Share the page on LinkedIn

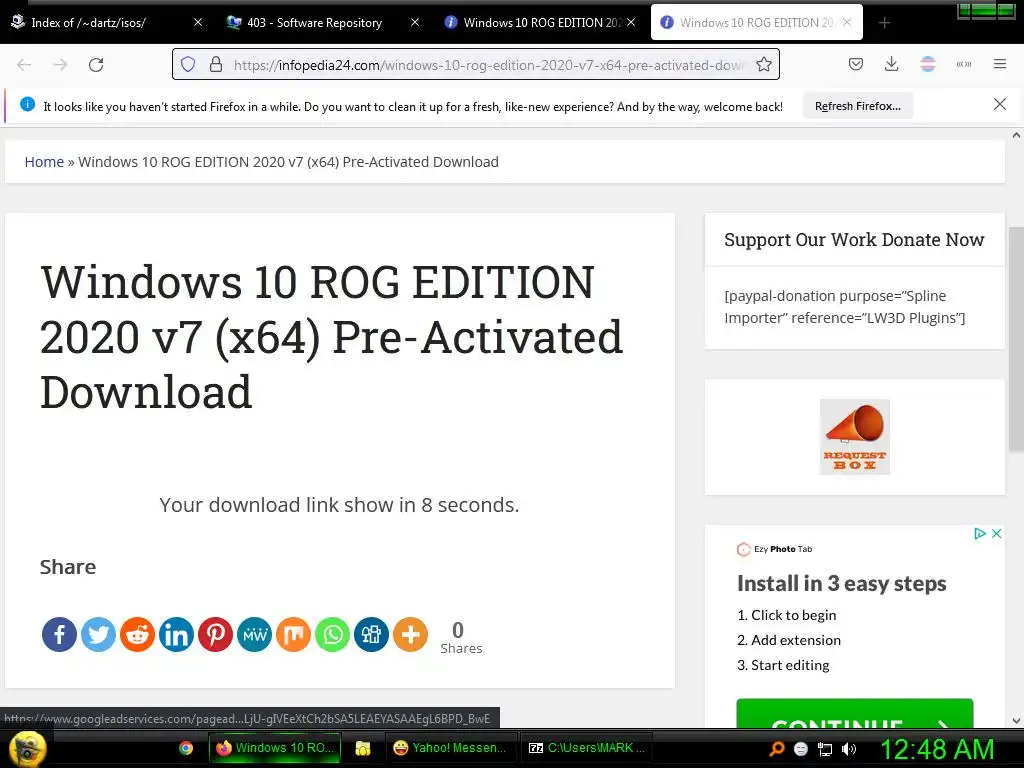pos(176,634)
